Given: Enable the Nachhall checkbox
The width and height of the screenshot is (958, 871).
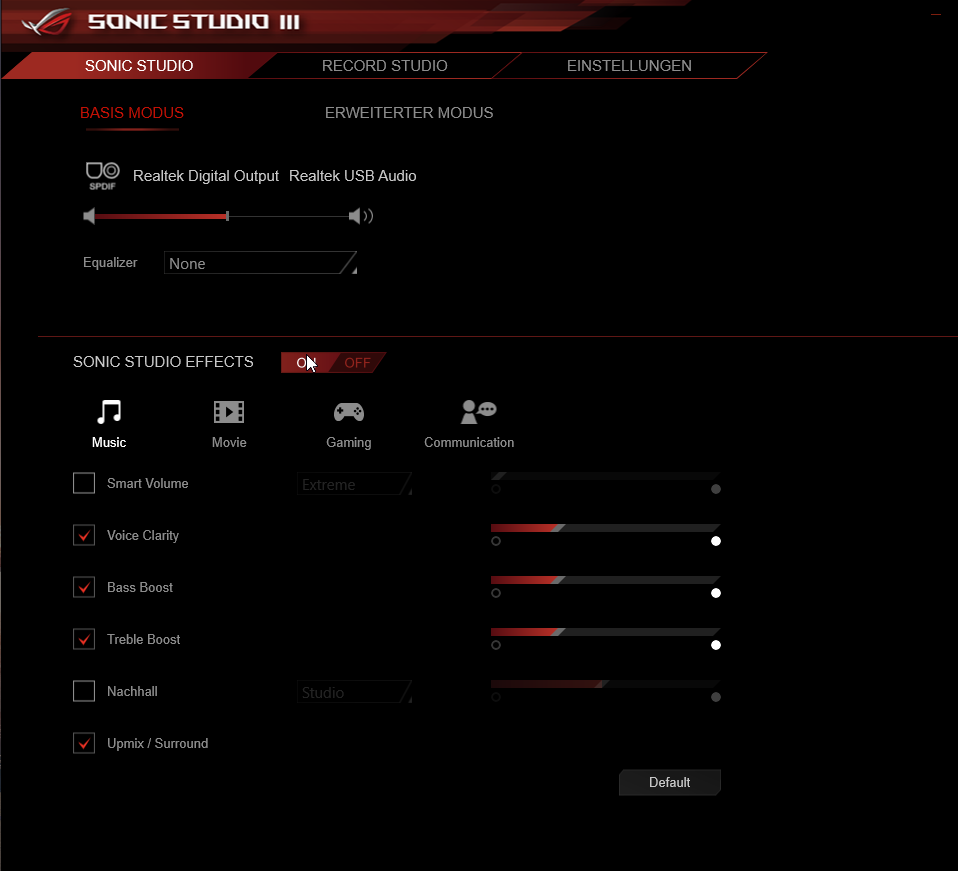Looking at the screenshot, I should [84, 691].
